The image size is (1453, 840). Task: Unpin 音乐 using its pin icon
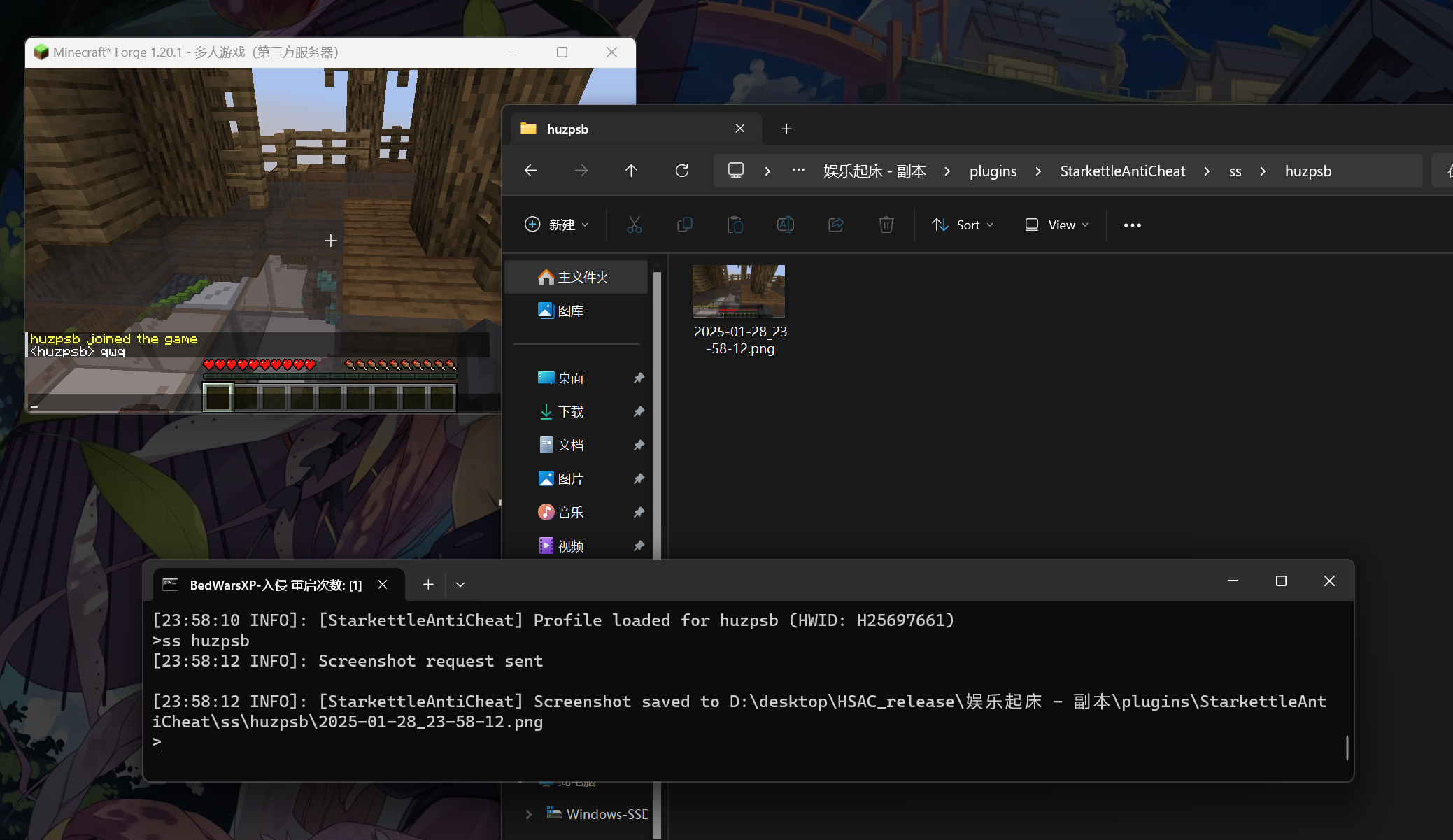(x=638, y=512)
